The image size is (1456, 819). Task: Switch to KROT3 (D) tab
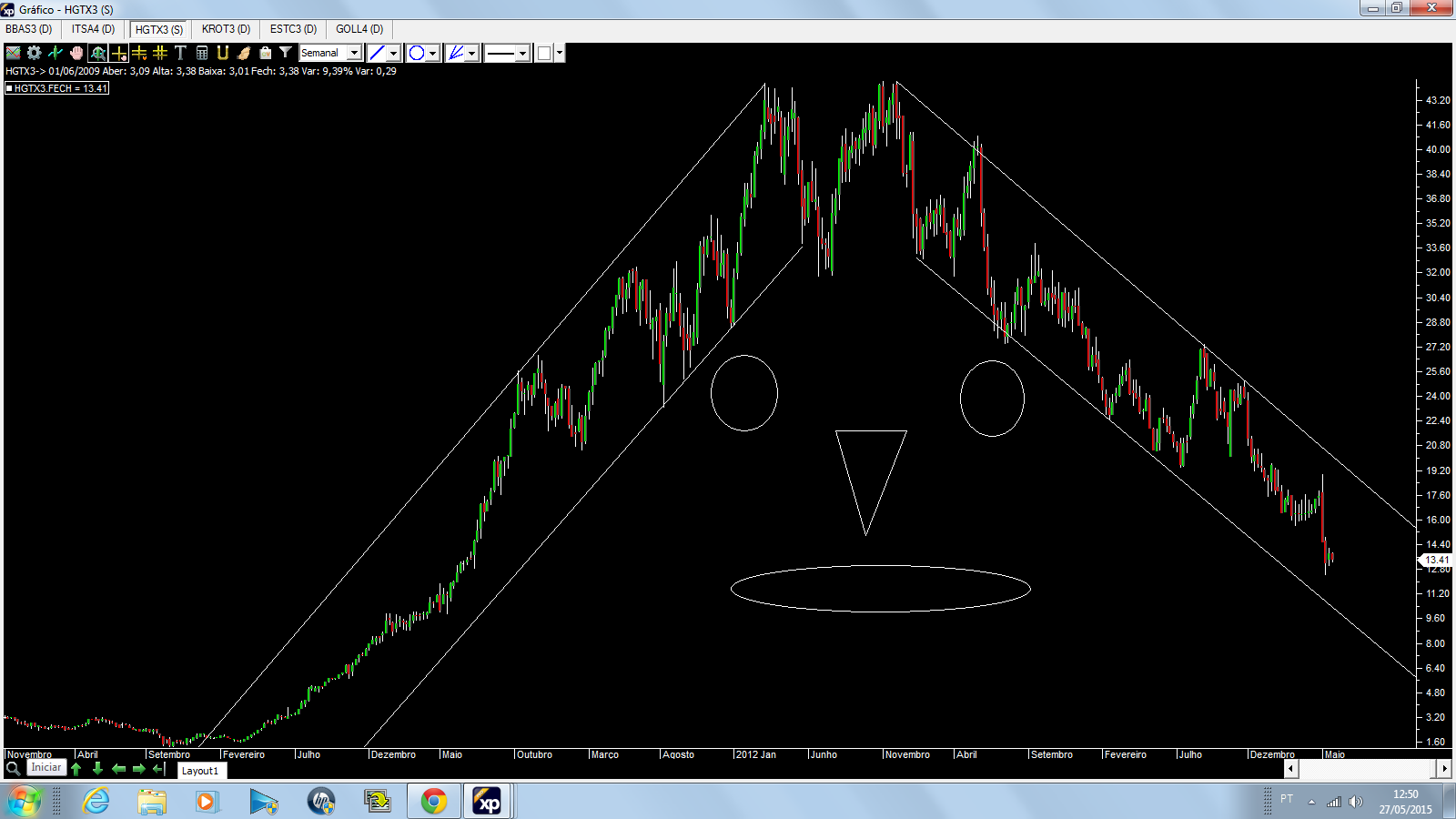226,29
